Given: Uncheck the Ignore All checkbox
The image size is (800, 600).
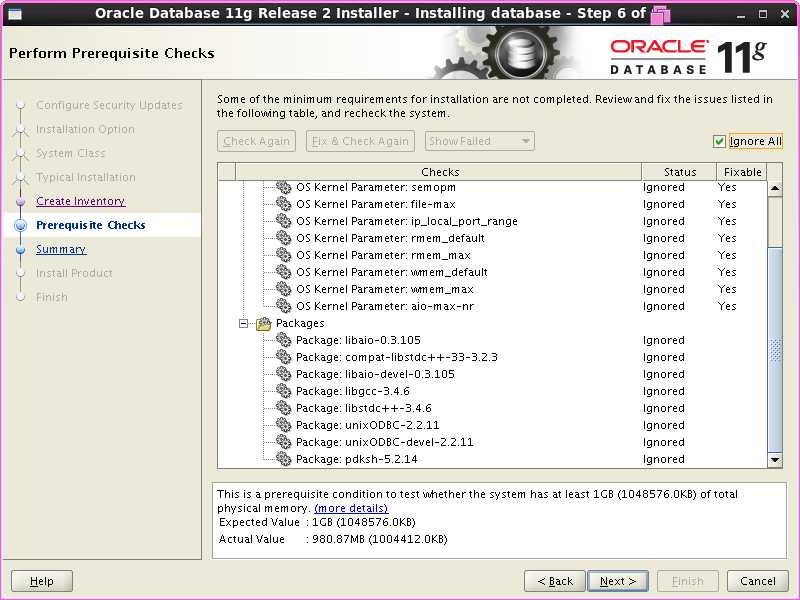Looking at the screenshot, I should 719,141.
